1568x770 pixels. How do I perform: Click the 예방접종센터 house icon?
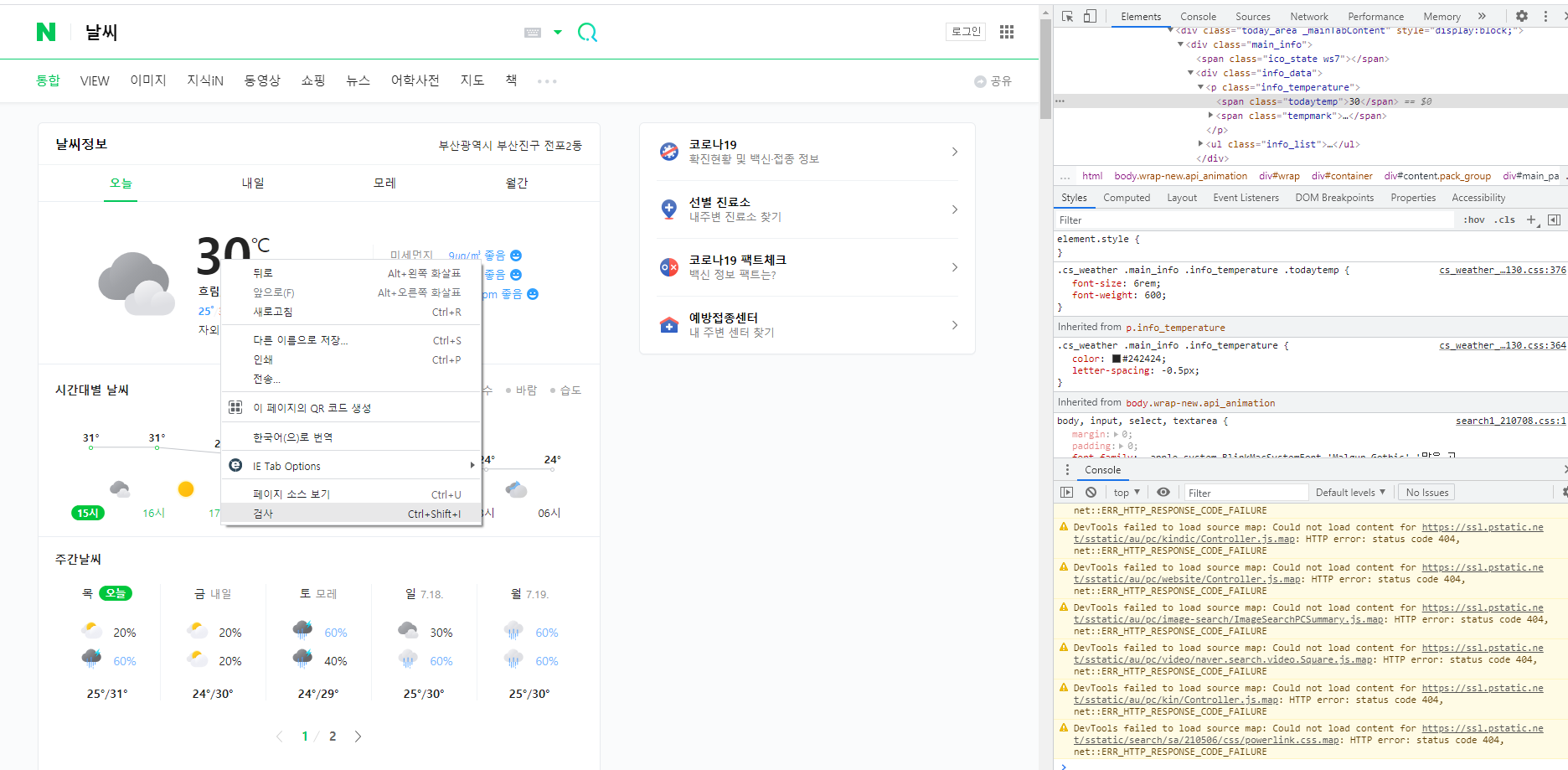tap(668, 325)
